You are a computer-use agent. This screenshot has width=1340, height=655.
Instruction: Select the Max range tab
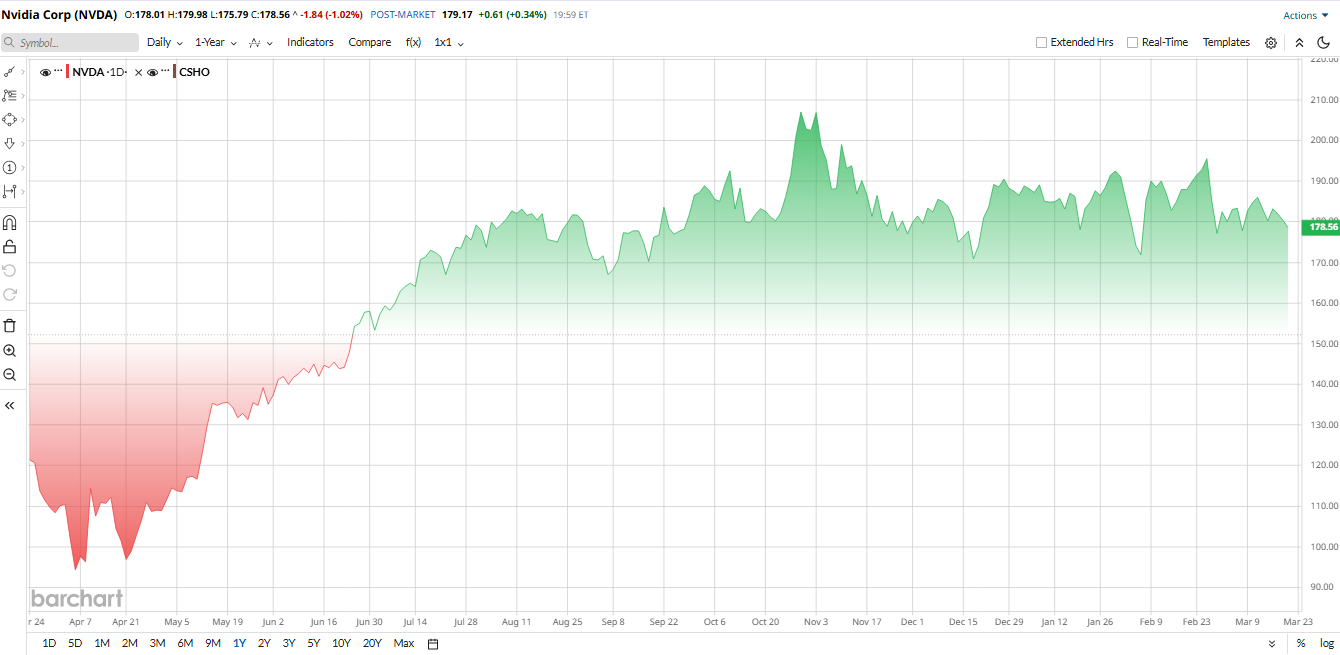pos(404,643)
